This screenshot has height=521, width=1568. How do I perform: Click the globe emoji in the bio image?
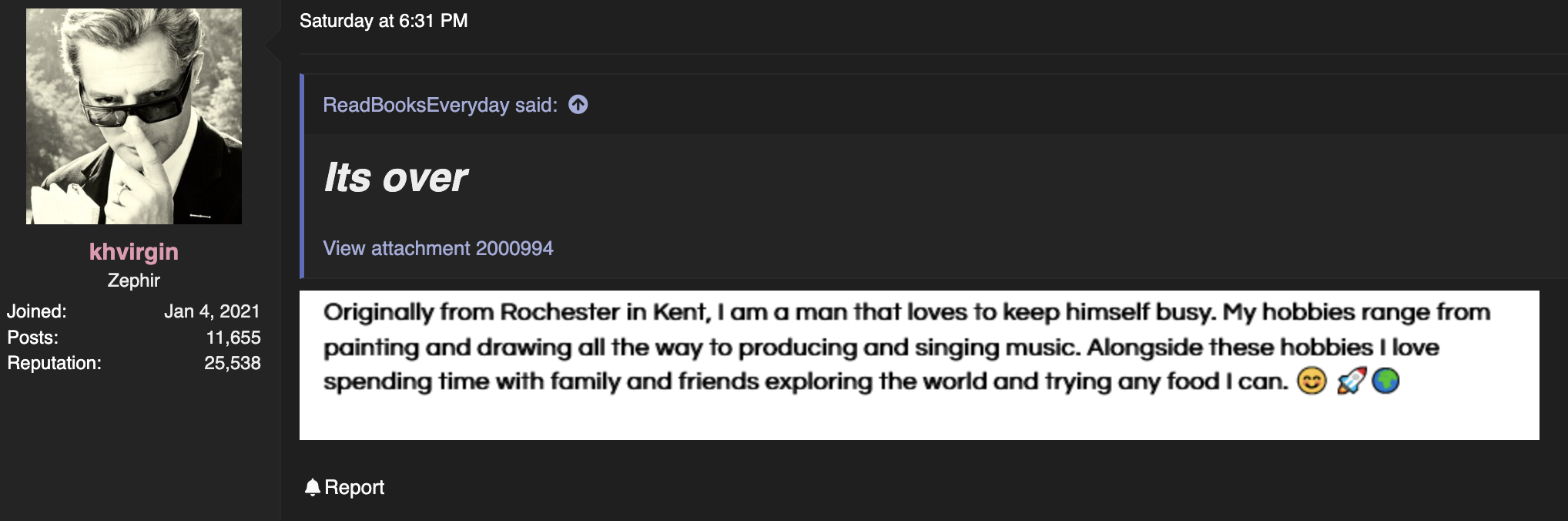pos(1385,381)
